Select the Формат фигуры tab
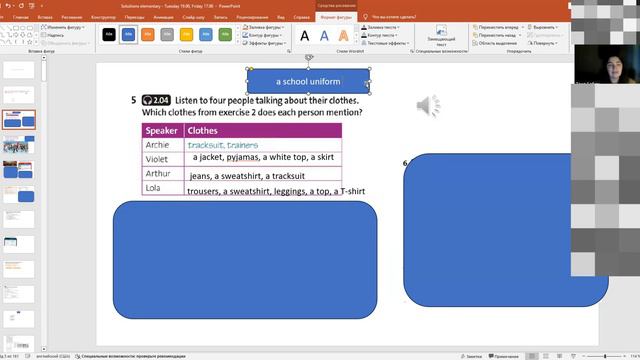This screenshot has height=360, width=640. pos(336,17)
